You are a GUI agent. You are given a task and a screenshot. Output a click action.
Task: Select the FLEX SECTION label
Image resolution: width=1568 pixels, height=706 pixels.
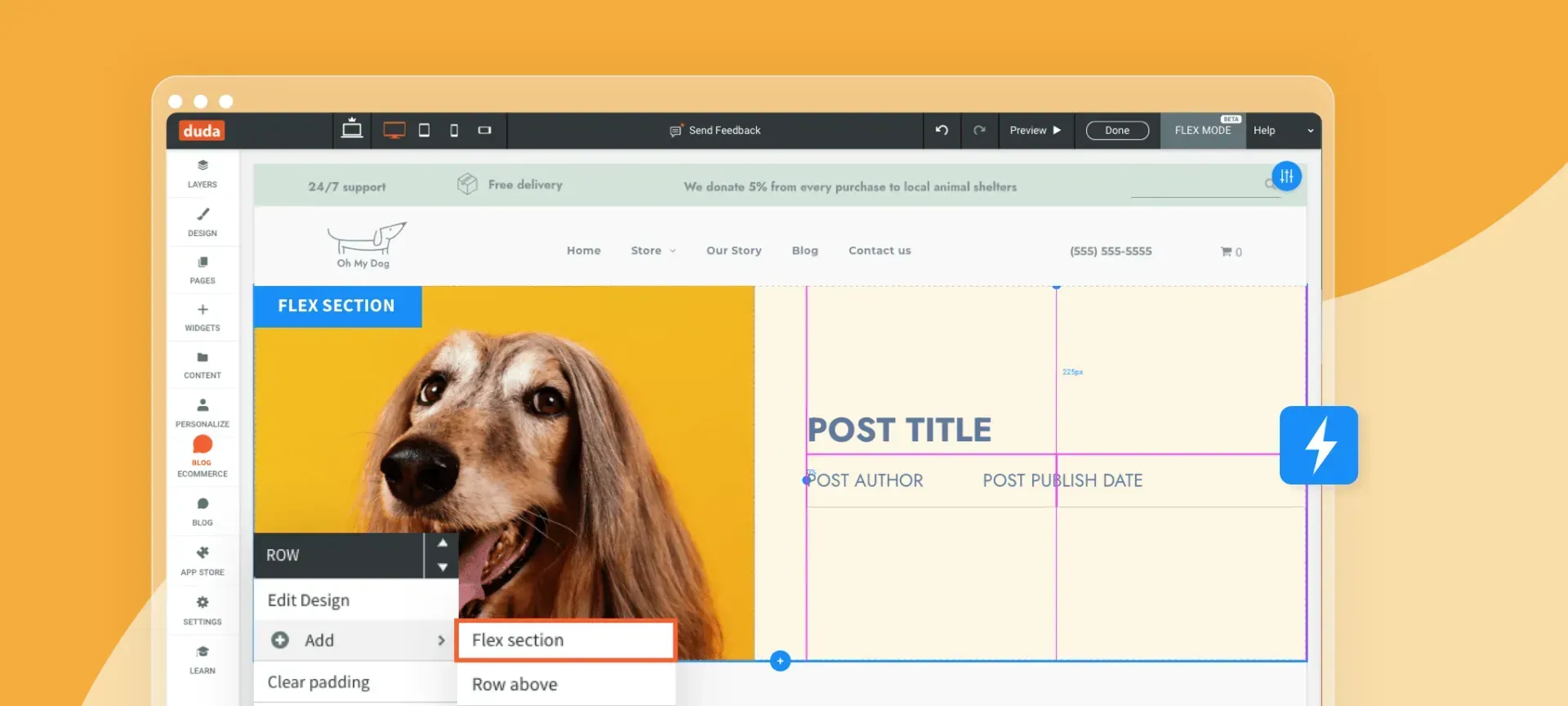tap(337, 306)
